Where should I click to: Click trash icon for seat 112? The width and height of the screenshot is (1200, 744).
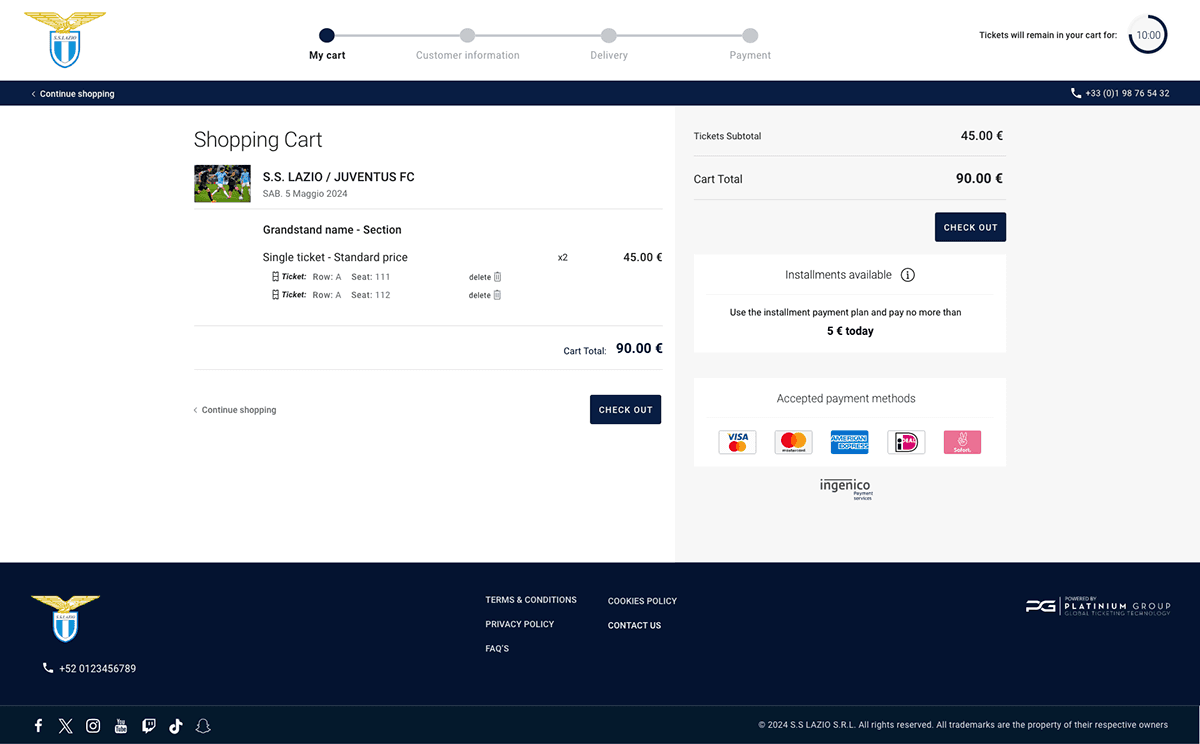pos(497,295)
